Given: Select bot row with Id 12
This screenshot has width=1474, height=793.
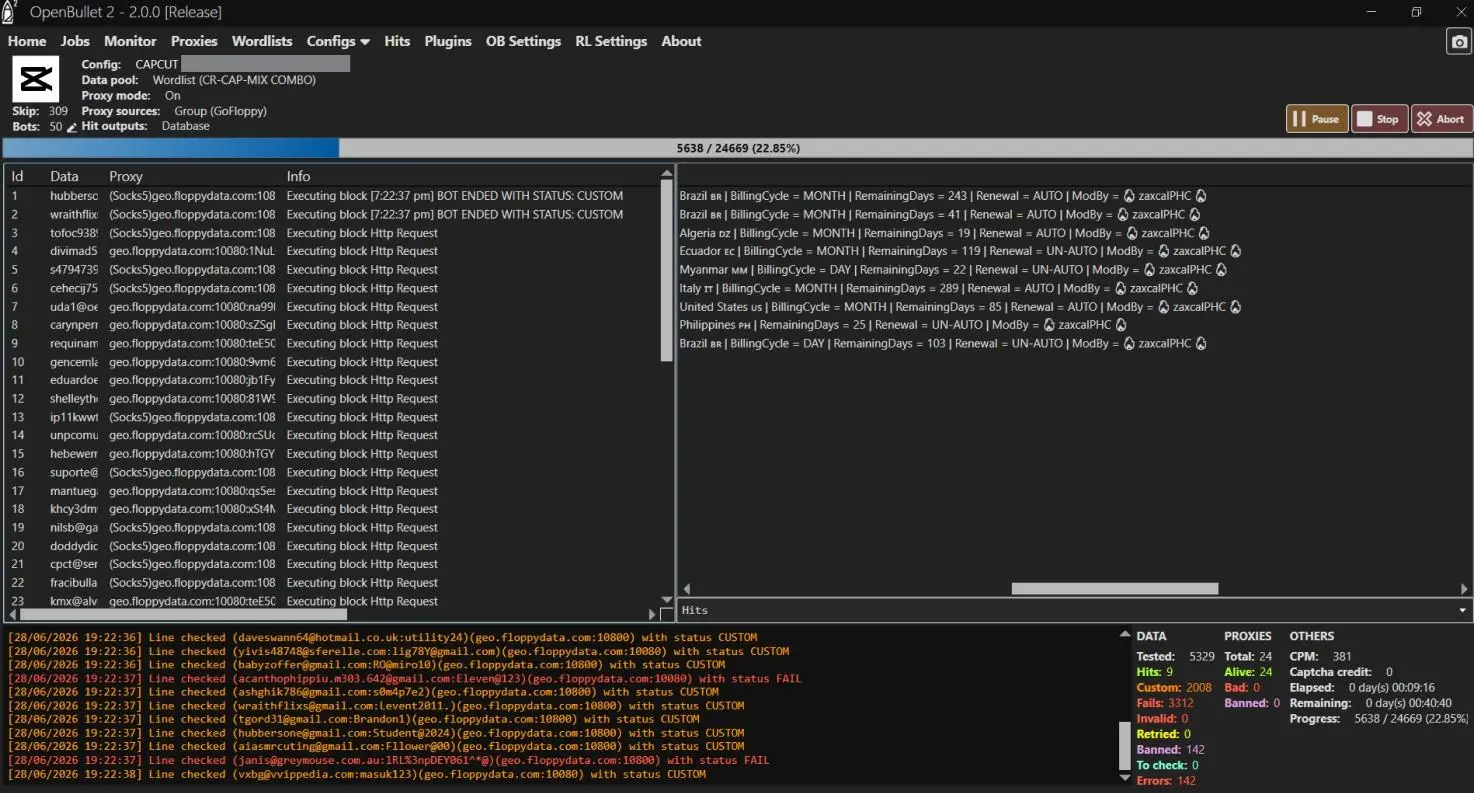Looking at the screenshot, I should [333, 399].
